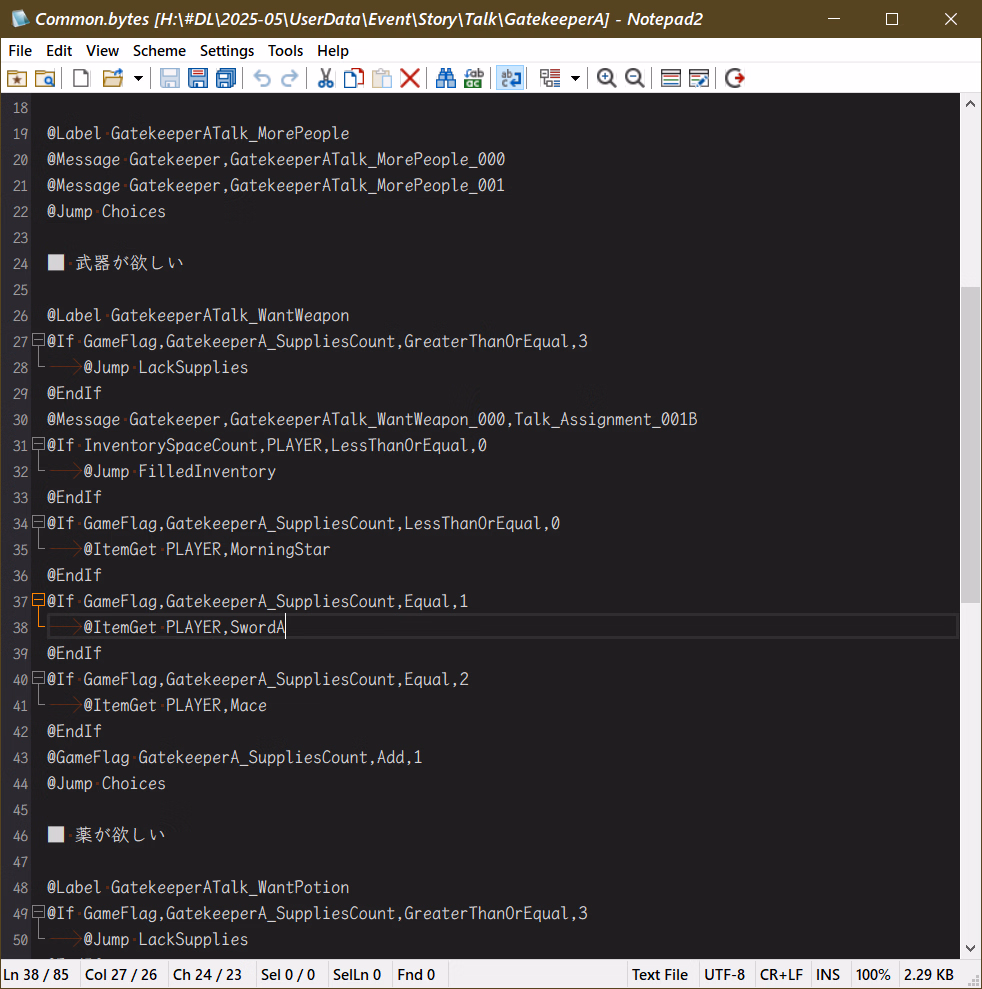Open the folding options dropdown arrow

tap(575, 78)
